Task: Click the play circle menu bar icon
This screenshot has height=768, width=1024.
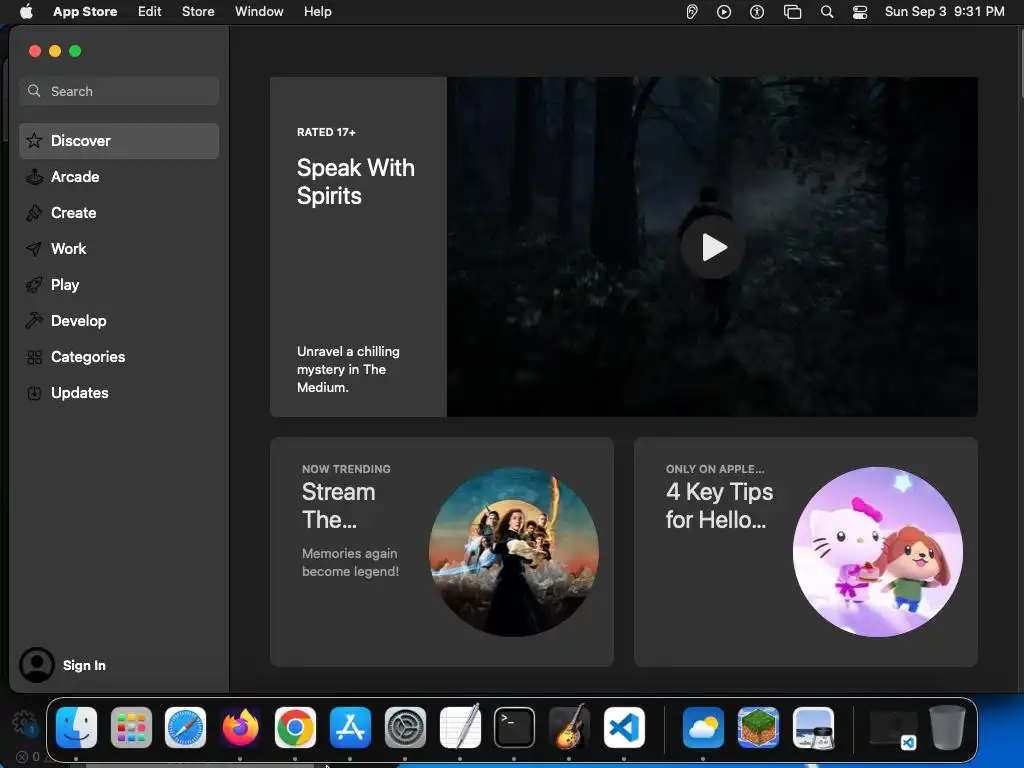Action: coord(724,12)
